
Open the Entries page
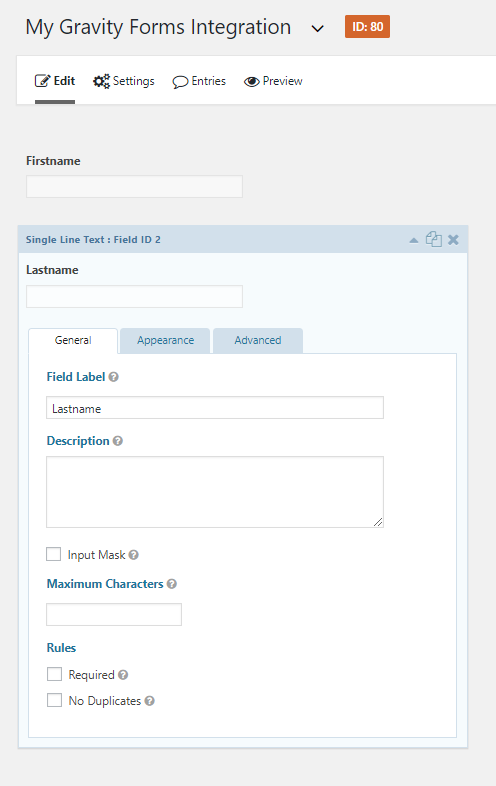[199, 81]
